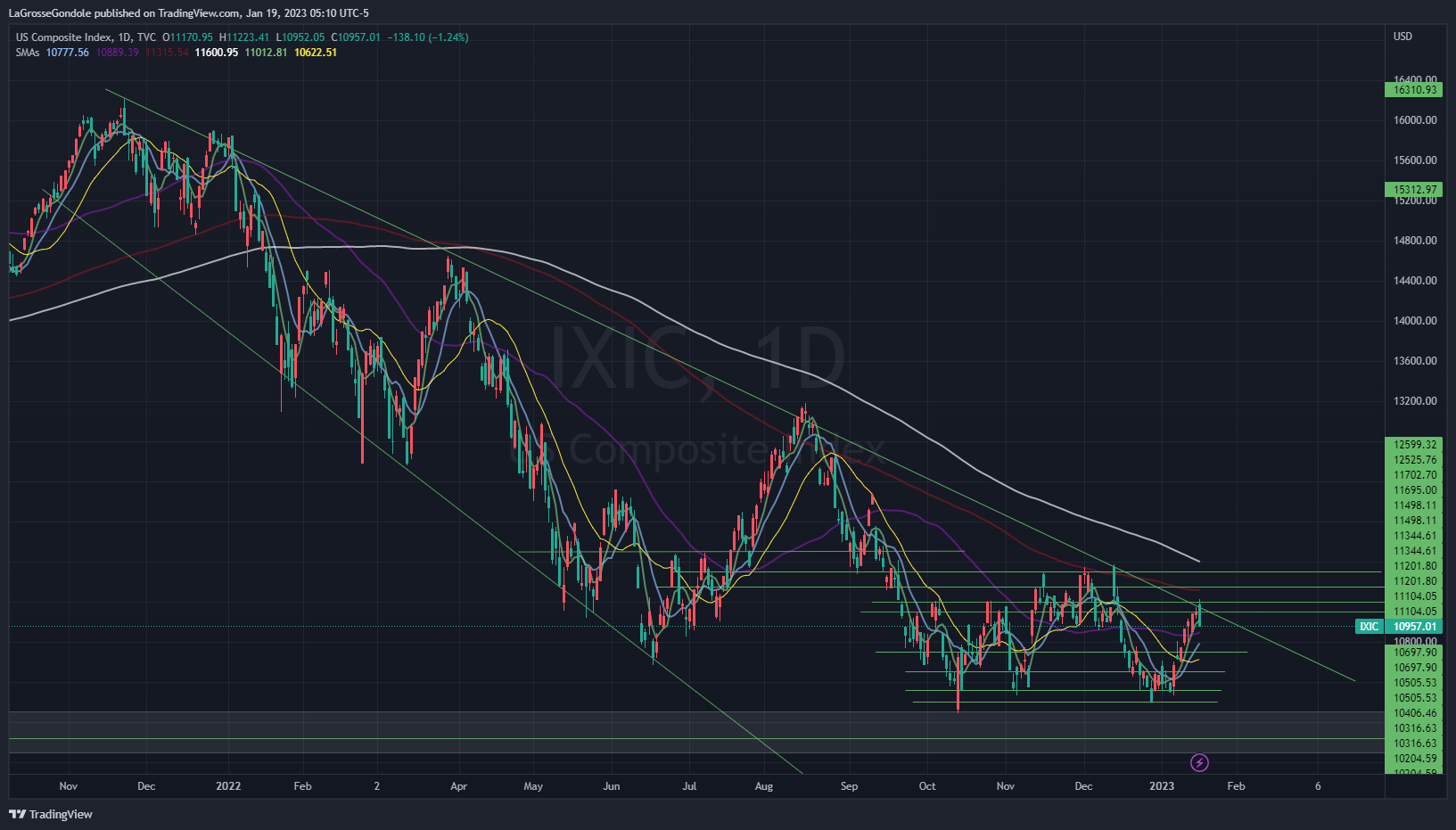This screenshot has height=830, width=1456.
Task: Click the 12525.76 price label
Action: [1415, 460]
